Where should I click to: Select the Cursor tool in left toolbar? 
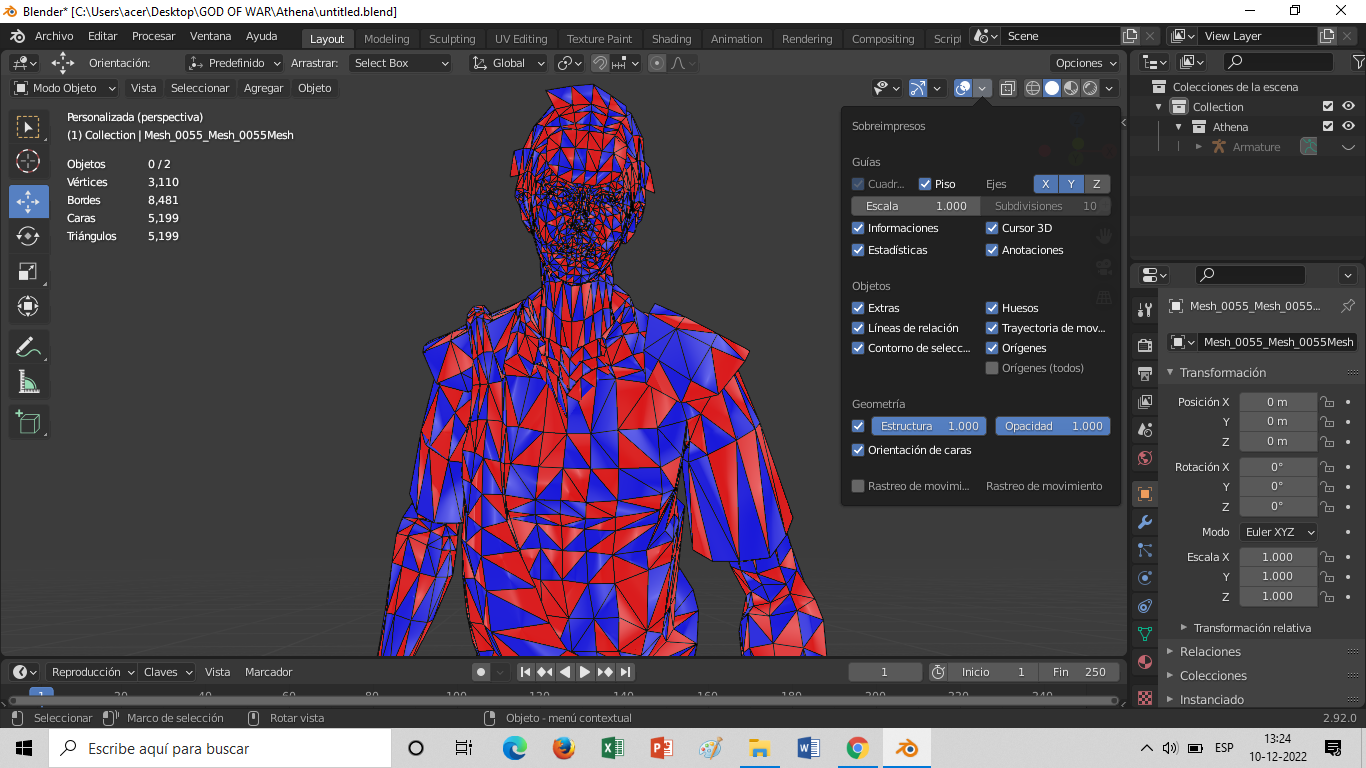28,162
